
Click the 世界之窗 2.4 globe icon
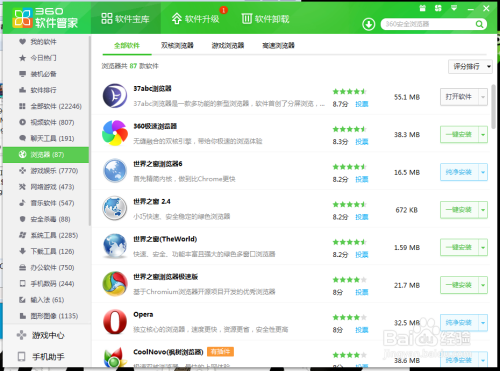click(x=115, y=208)
